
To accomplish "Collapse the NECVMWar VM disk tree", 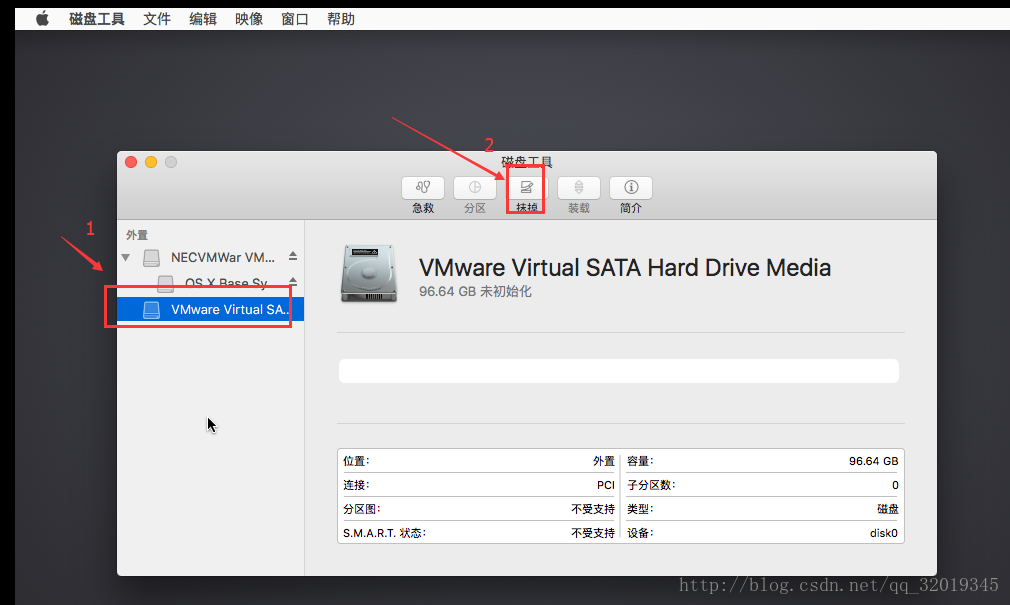I will point(126,258).
